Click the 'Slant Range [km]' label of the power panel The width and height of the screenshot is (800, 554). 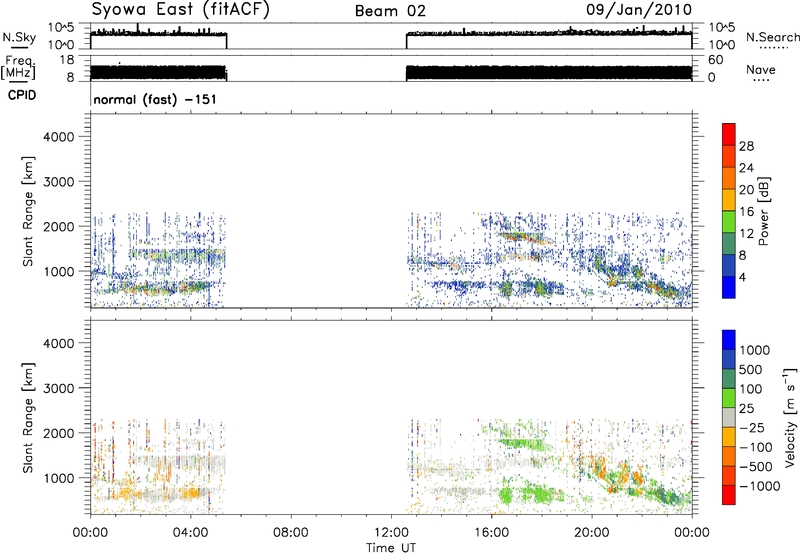point(28,211)
